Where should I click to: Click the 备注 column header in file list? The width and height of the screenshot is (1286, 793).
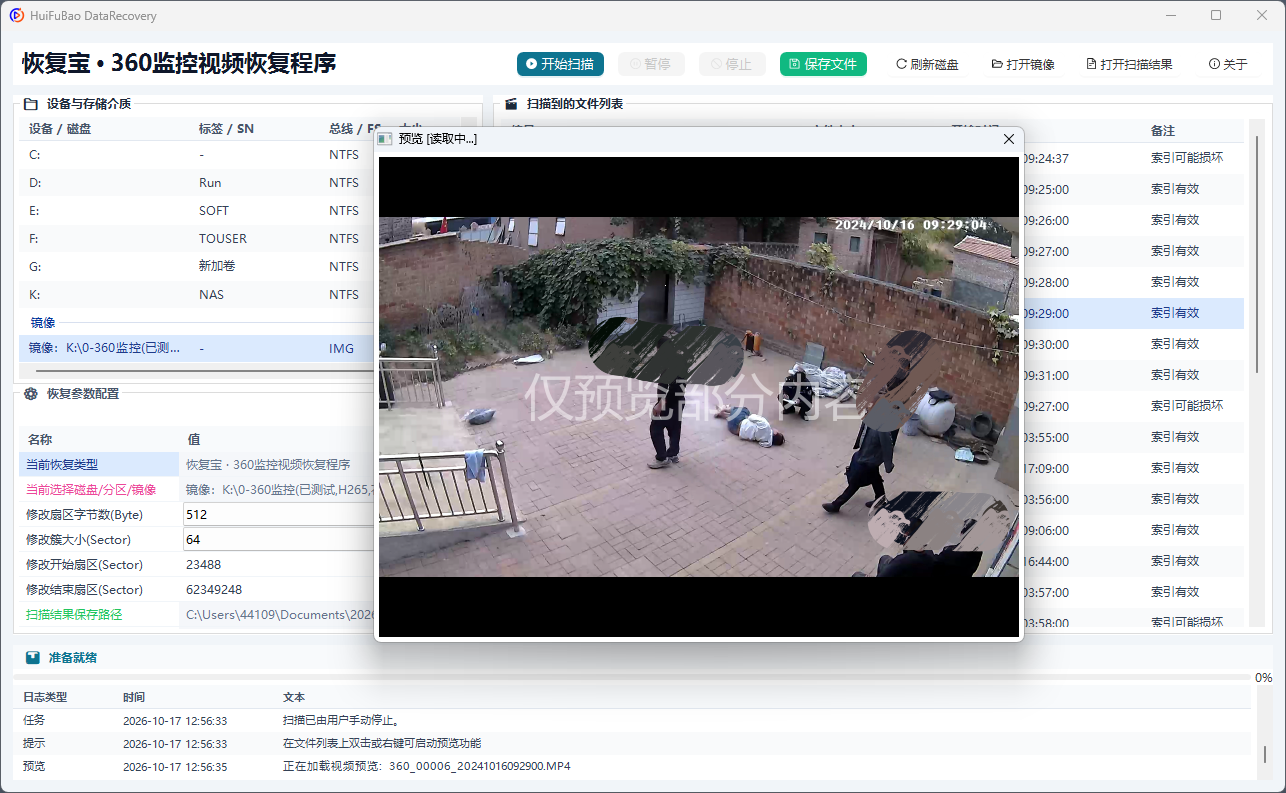pos(1163,131)
